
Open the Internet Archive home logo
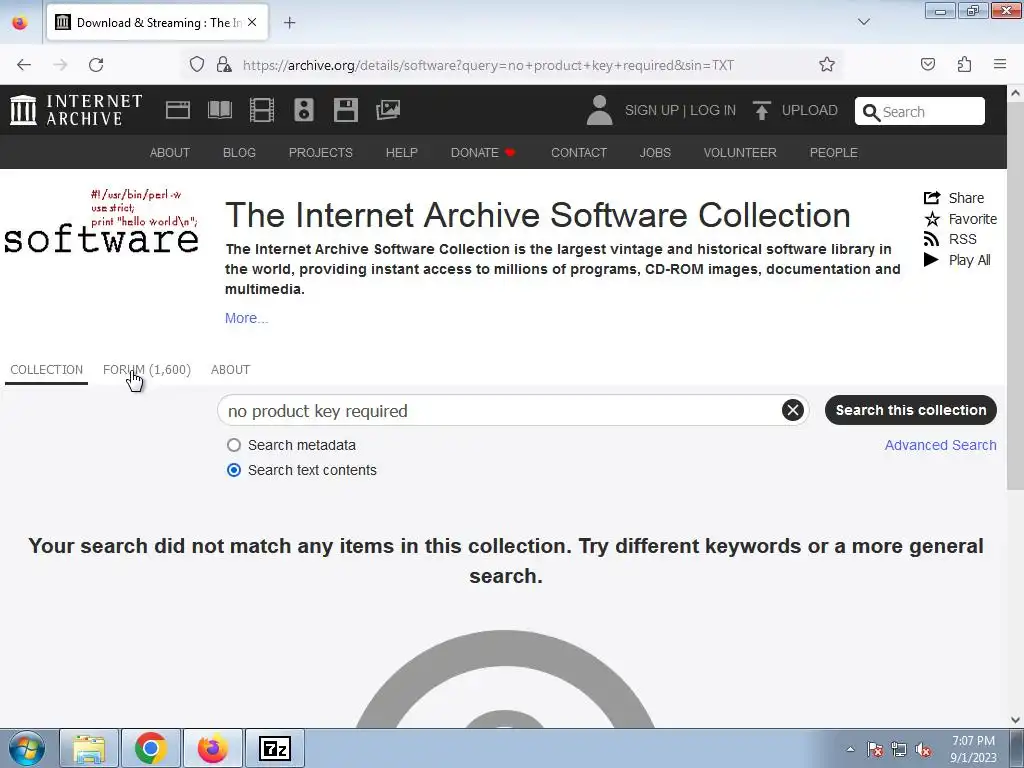coord(76,110)
